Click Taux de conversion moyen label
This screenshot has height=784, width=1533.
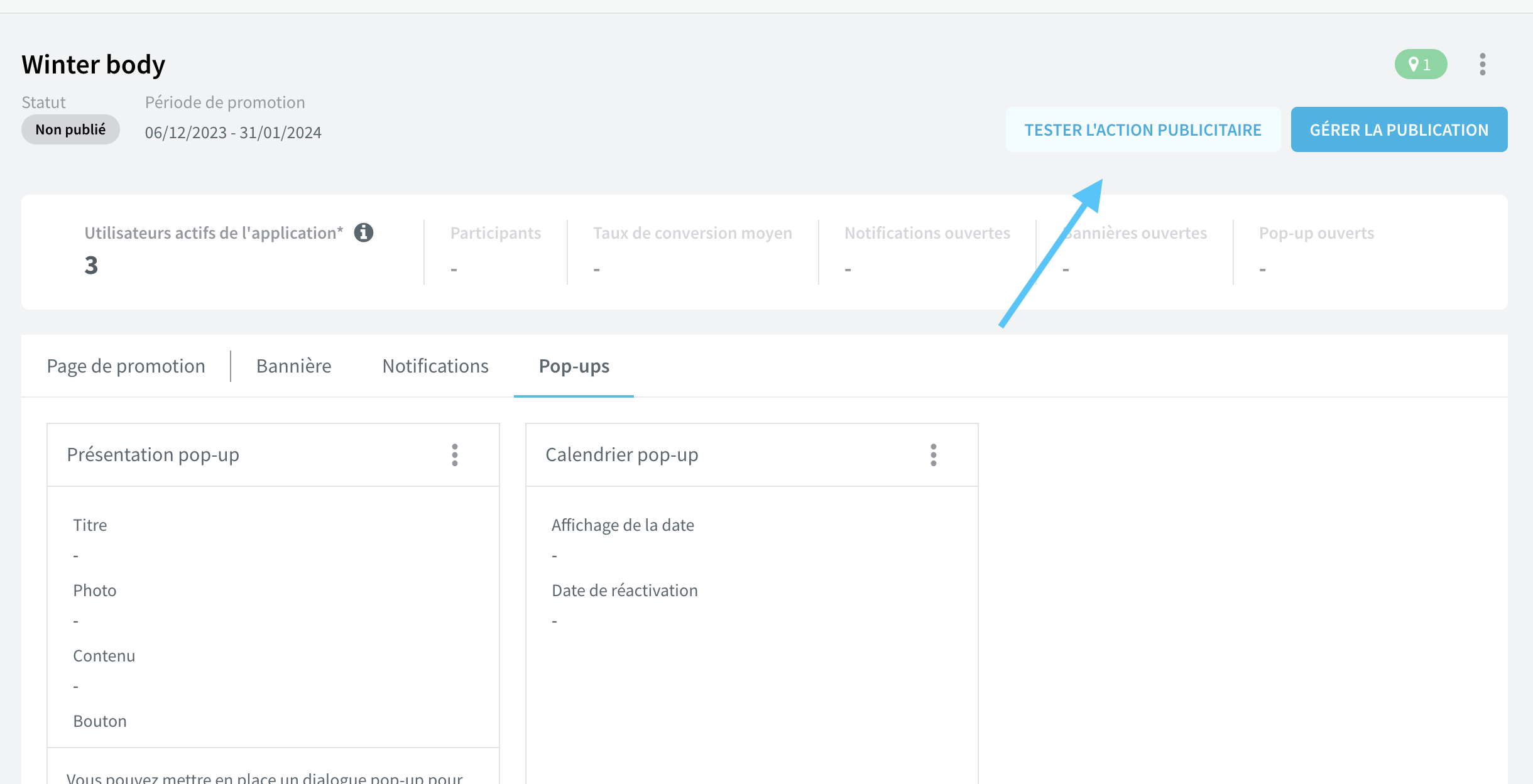[x=692, y=233]
